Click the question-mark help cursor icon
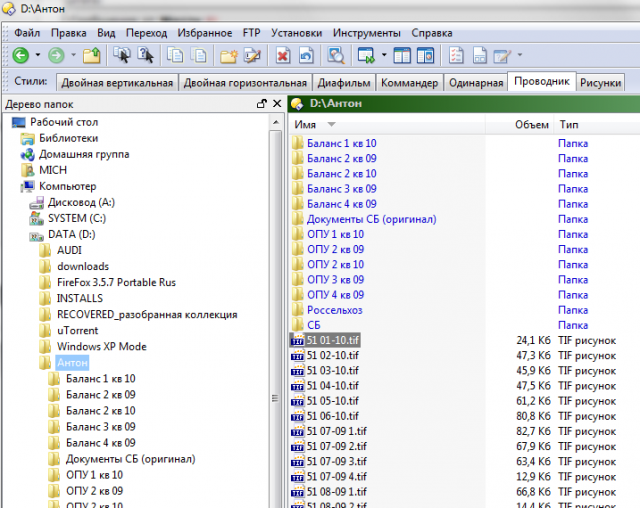This screenshot has width=640, height=508. [x=145, y=55]
